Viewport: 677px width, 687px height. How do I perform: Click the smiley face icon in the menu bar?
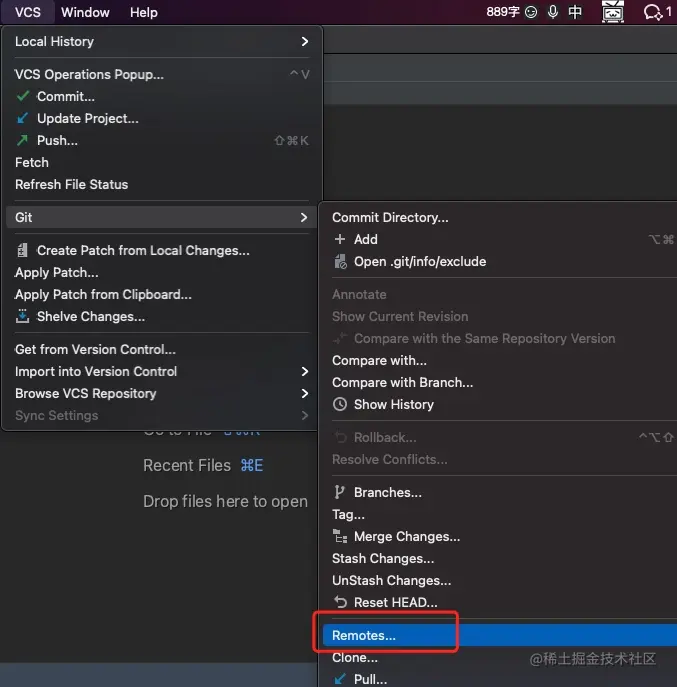point(531,12)
